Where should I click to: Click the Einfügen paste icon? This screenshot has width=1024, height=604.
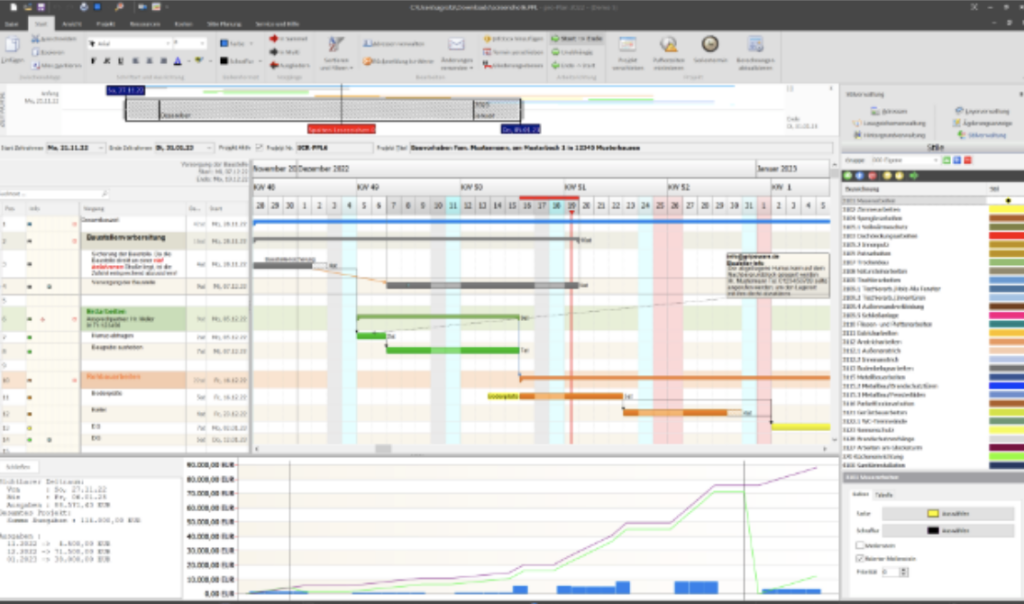(x=12, y=48)
